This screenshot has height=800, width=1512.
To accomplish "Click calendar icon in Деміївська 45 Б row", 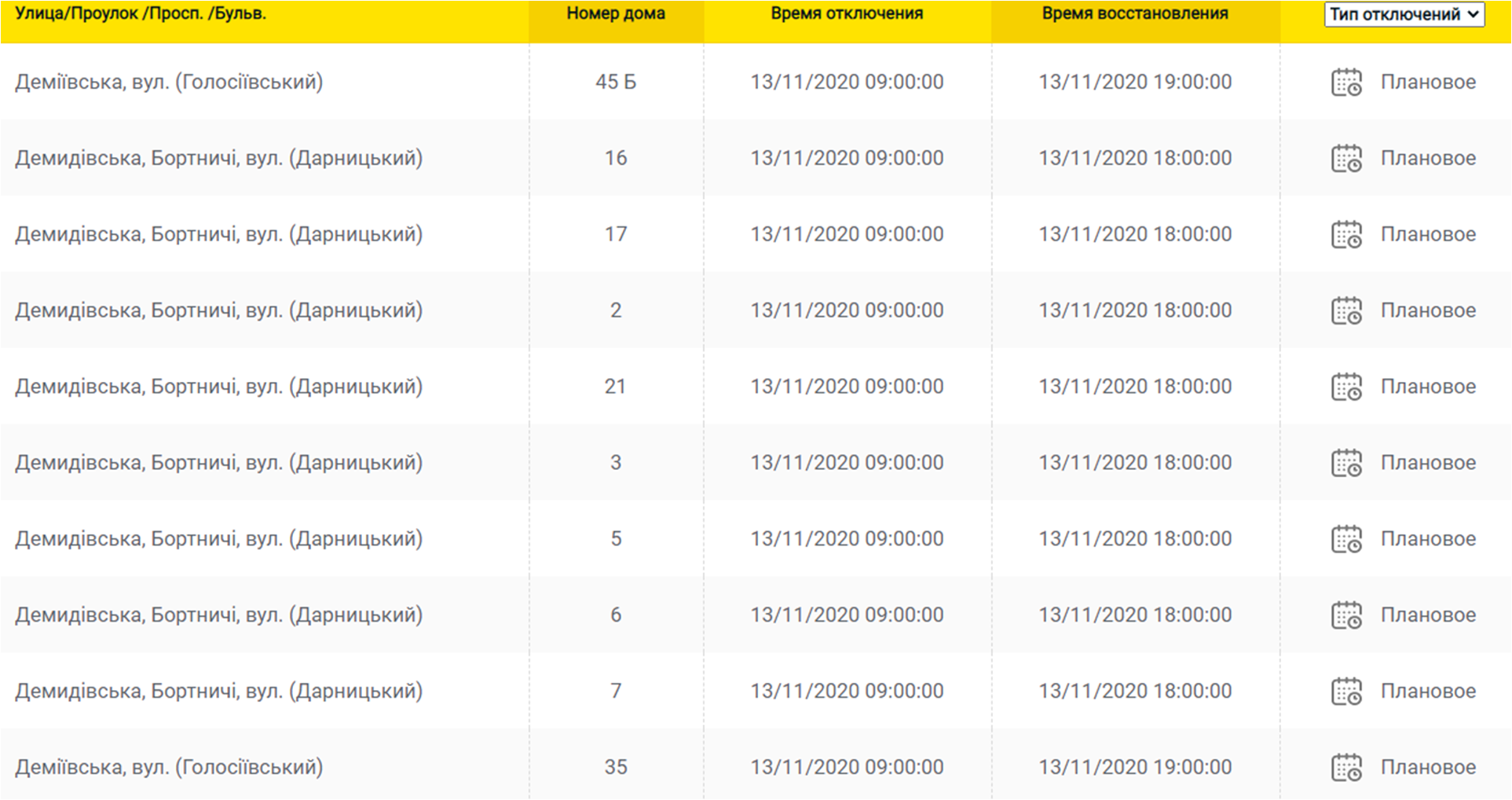I will pyautogui.click(x=1346, y=83).
